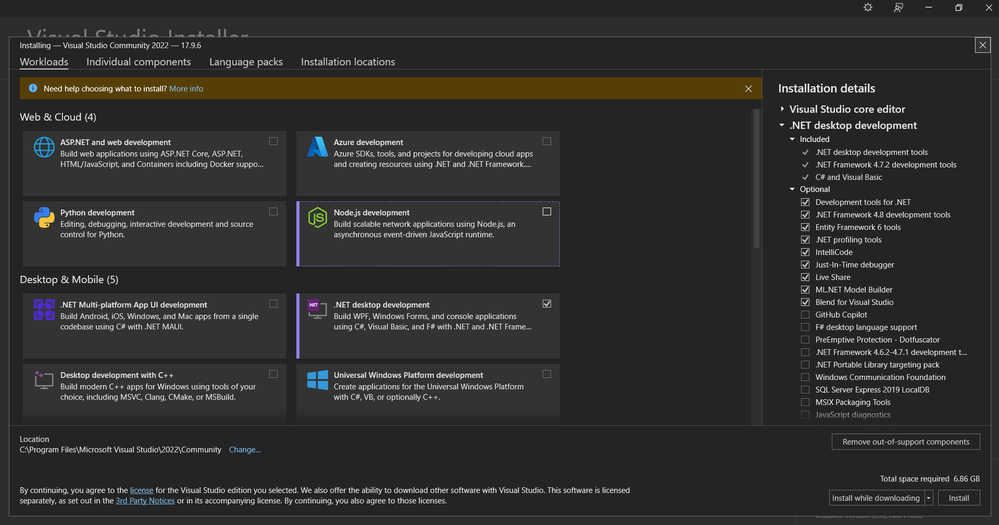Collapse the Optional components list

coord(793,189)
